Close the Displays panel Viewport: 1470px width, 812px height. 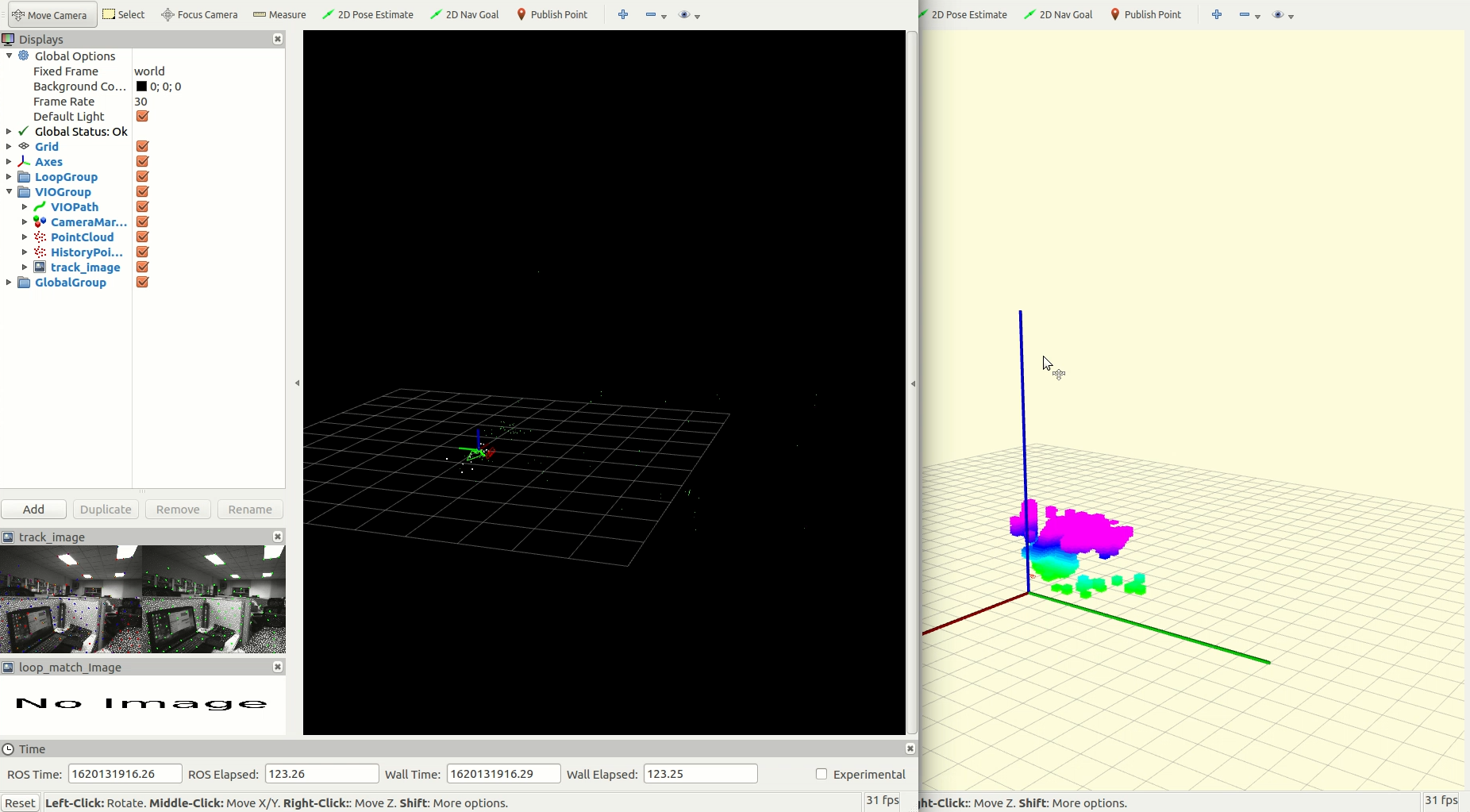(x=278, y=39)
